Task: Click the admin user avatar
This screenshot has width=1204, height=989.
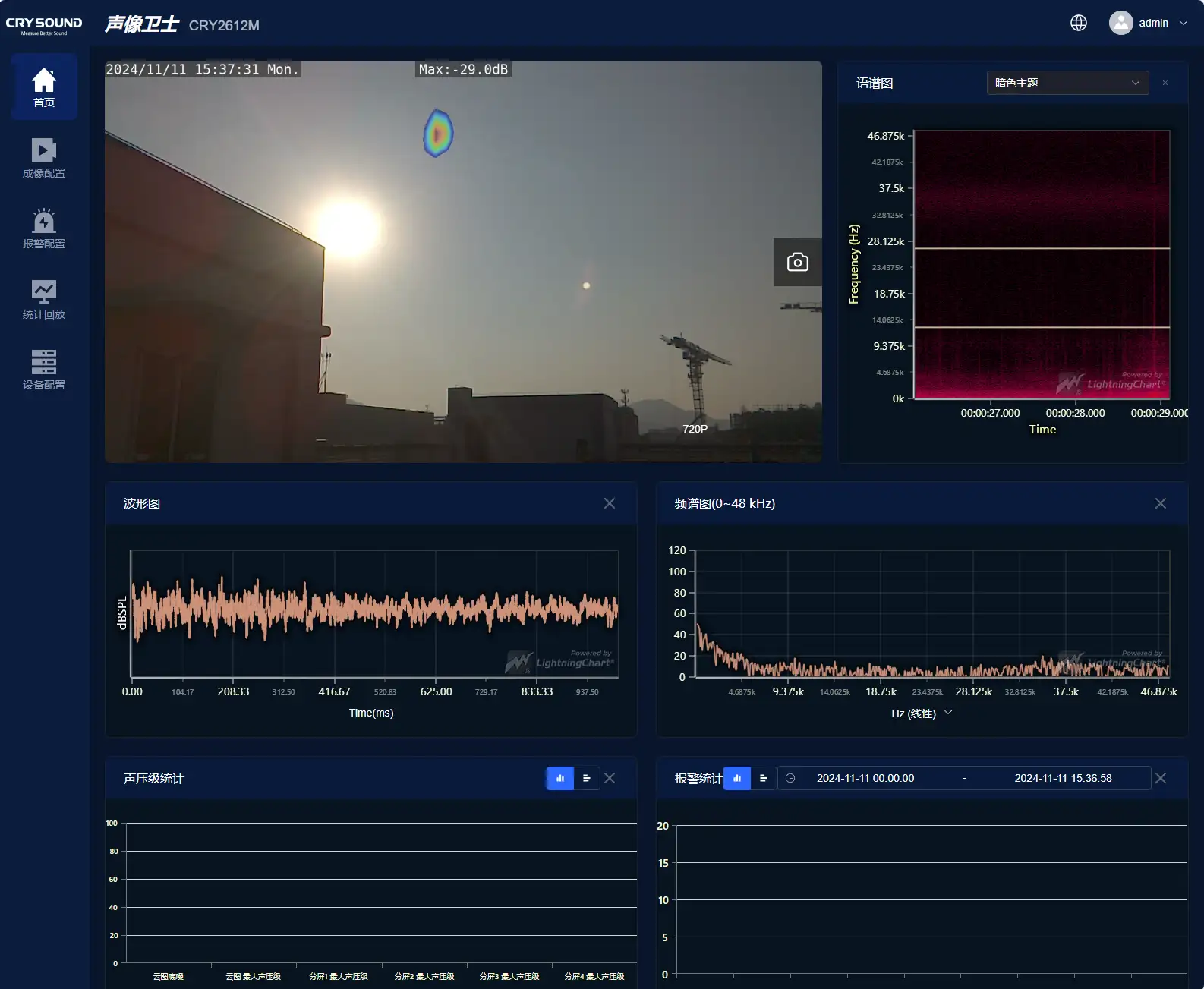Action: [1120, 23]
